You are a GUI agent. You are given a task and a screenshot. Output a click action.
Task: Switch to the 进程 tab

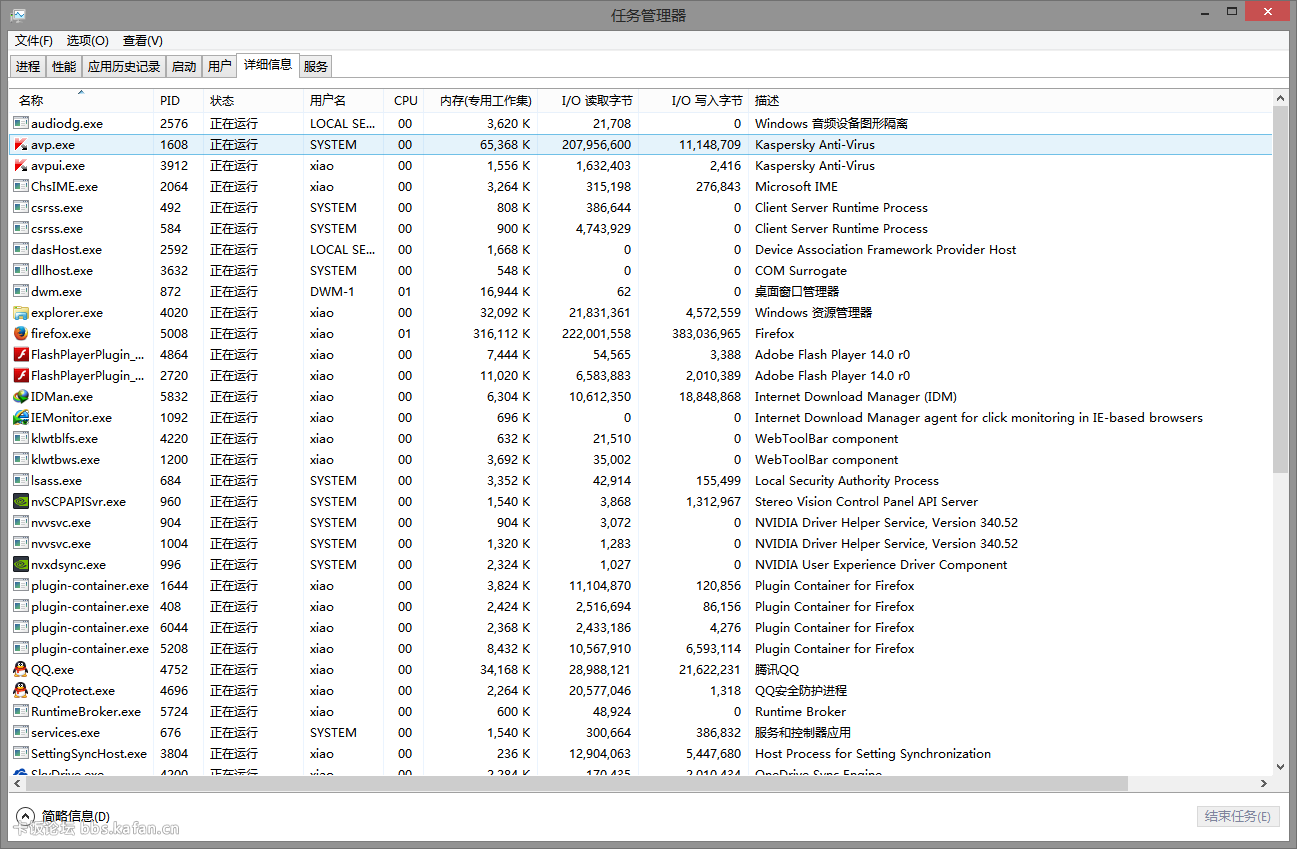(28, 67)
